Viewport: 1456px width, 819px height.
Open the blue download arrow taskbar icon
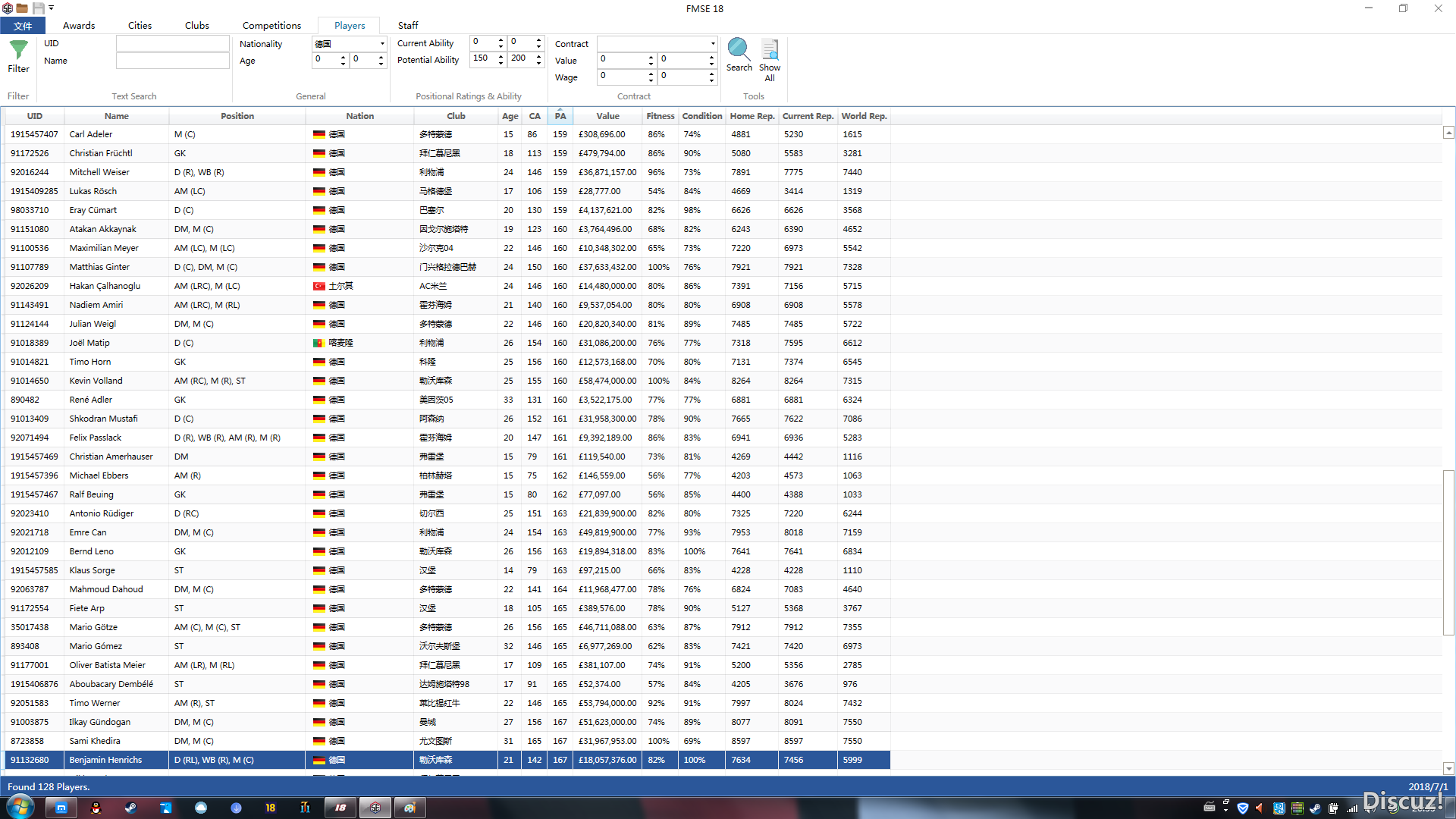[236, 808]
